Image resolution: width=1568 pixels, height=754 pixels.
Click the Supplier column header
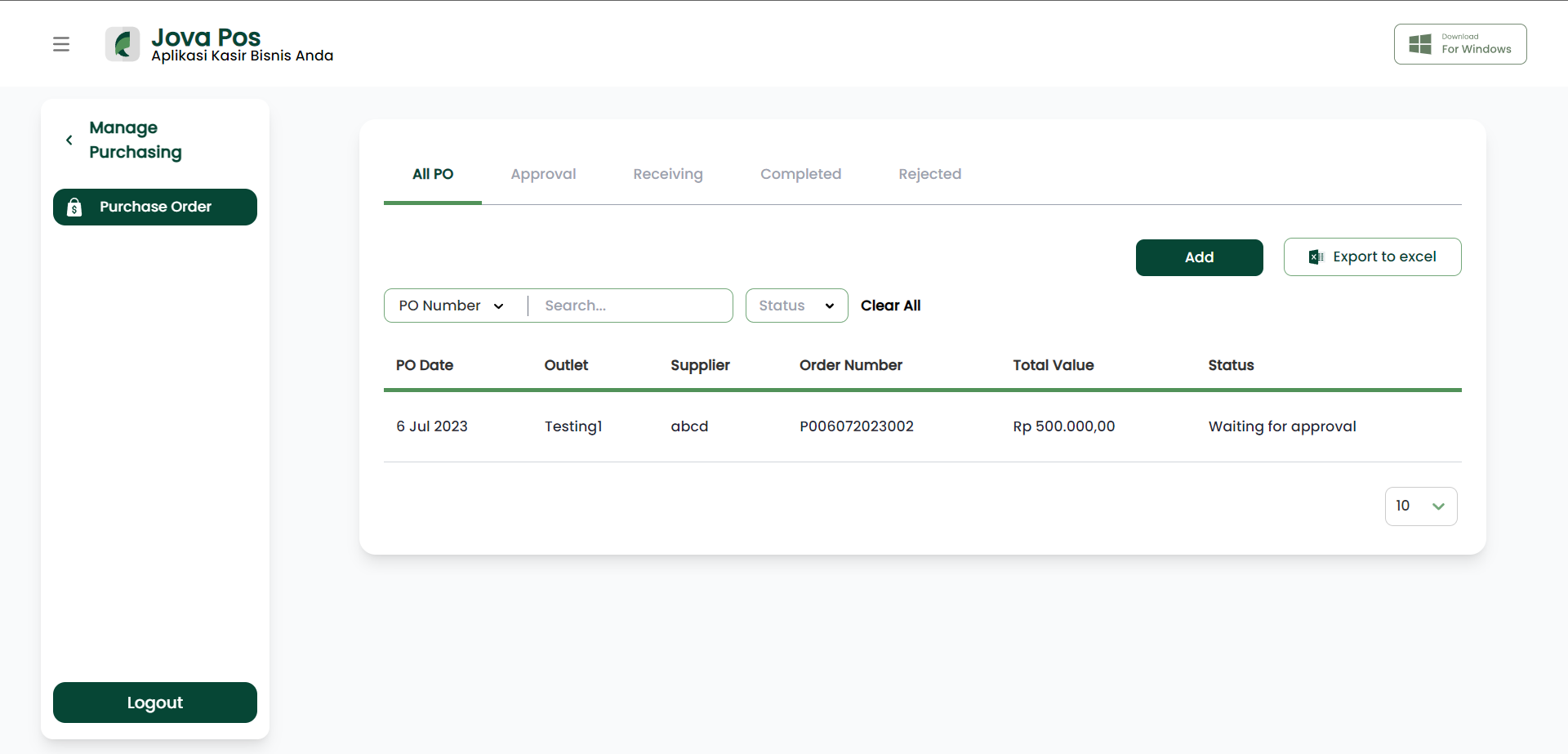tap(700, 365)
